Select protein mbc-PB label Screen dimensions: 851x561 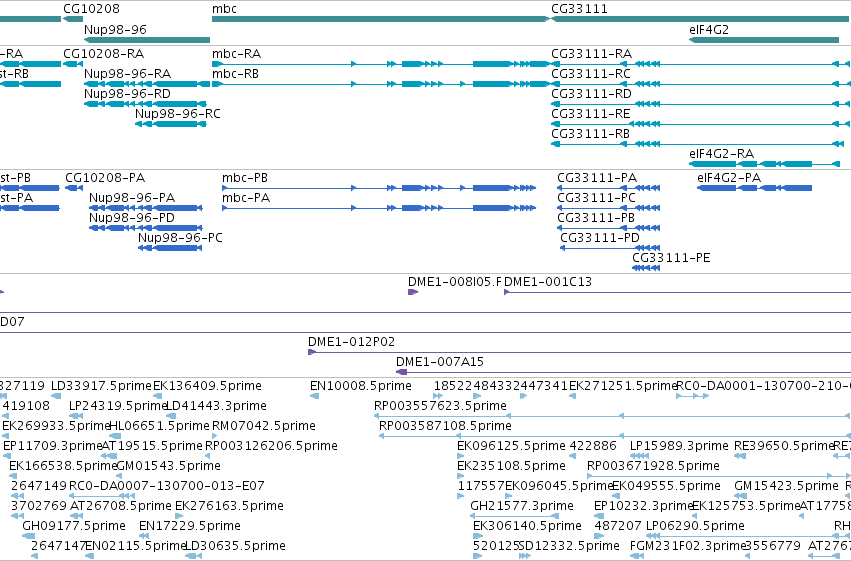tap(245, 178)
